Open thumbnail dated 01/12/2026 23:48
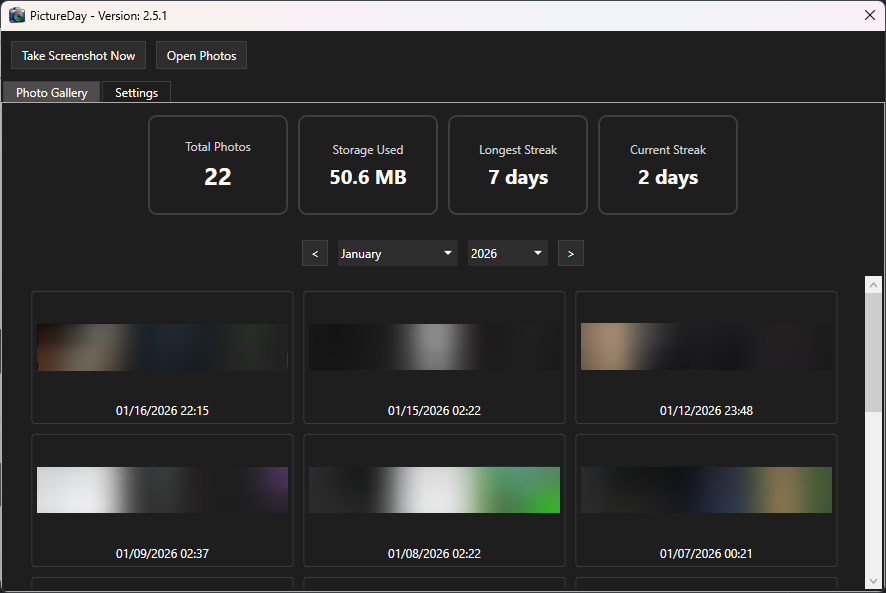 click(706, 347)
